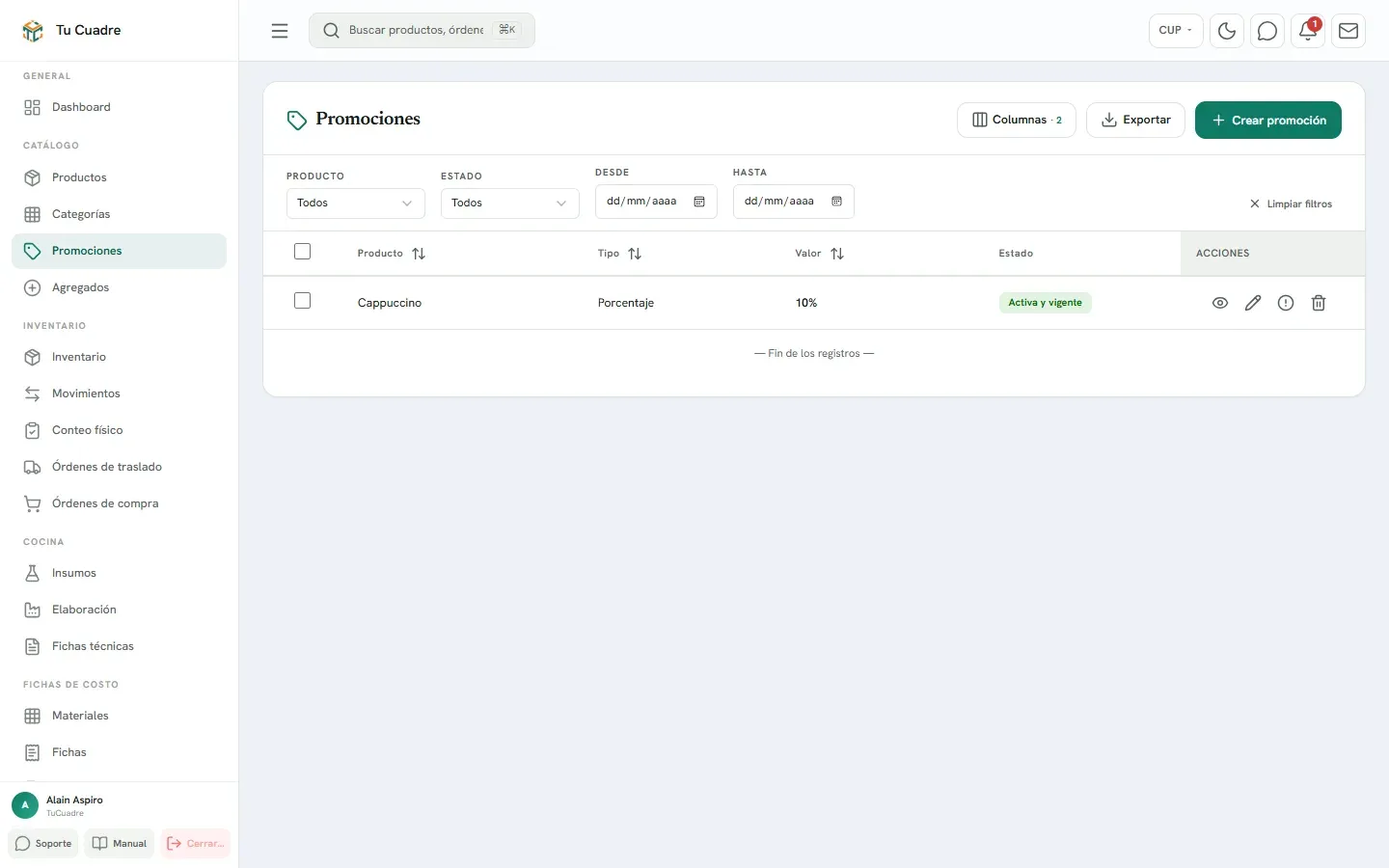Click the search products input field
This screenshot has height=868, width=1389.
tap(422, 30)
